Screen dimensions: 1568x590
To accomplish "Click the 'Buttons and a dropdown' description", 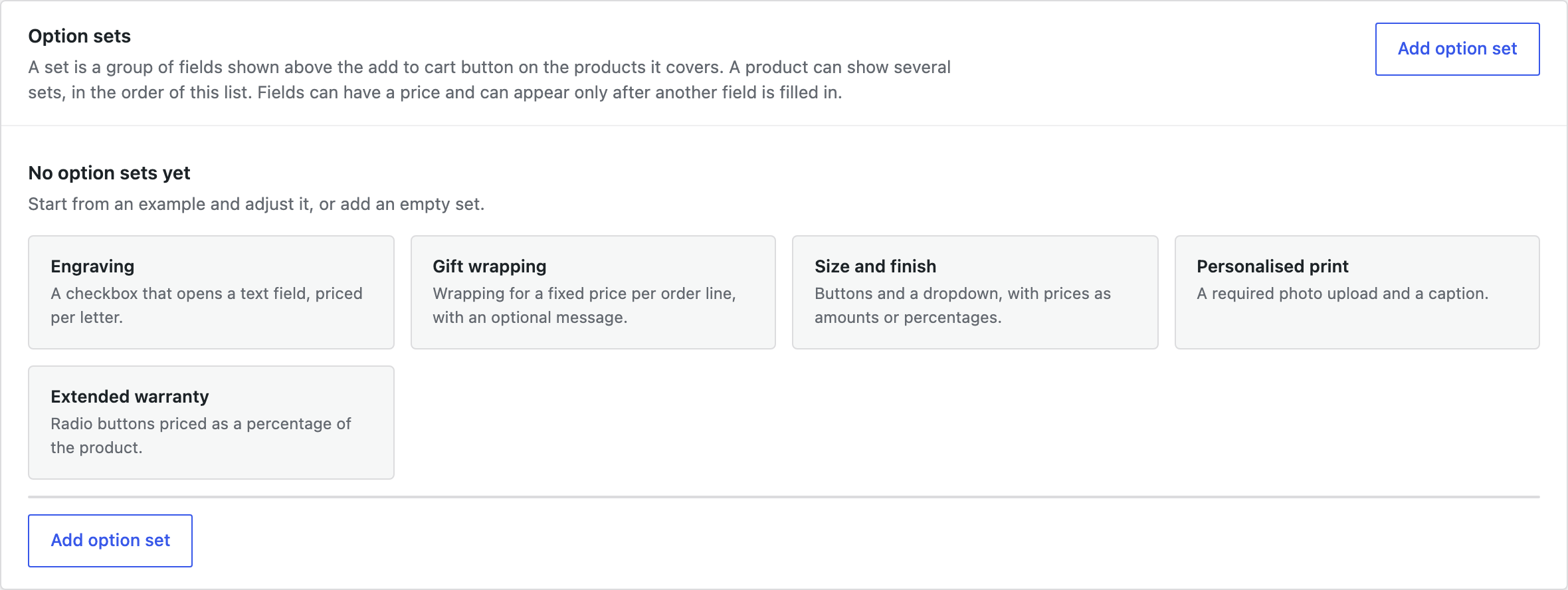I will [963, 306].
